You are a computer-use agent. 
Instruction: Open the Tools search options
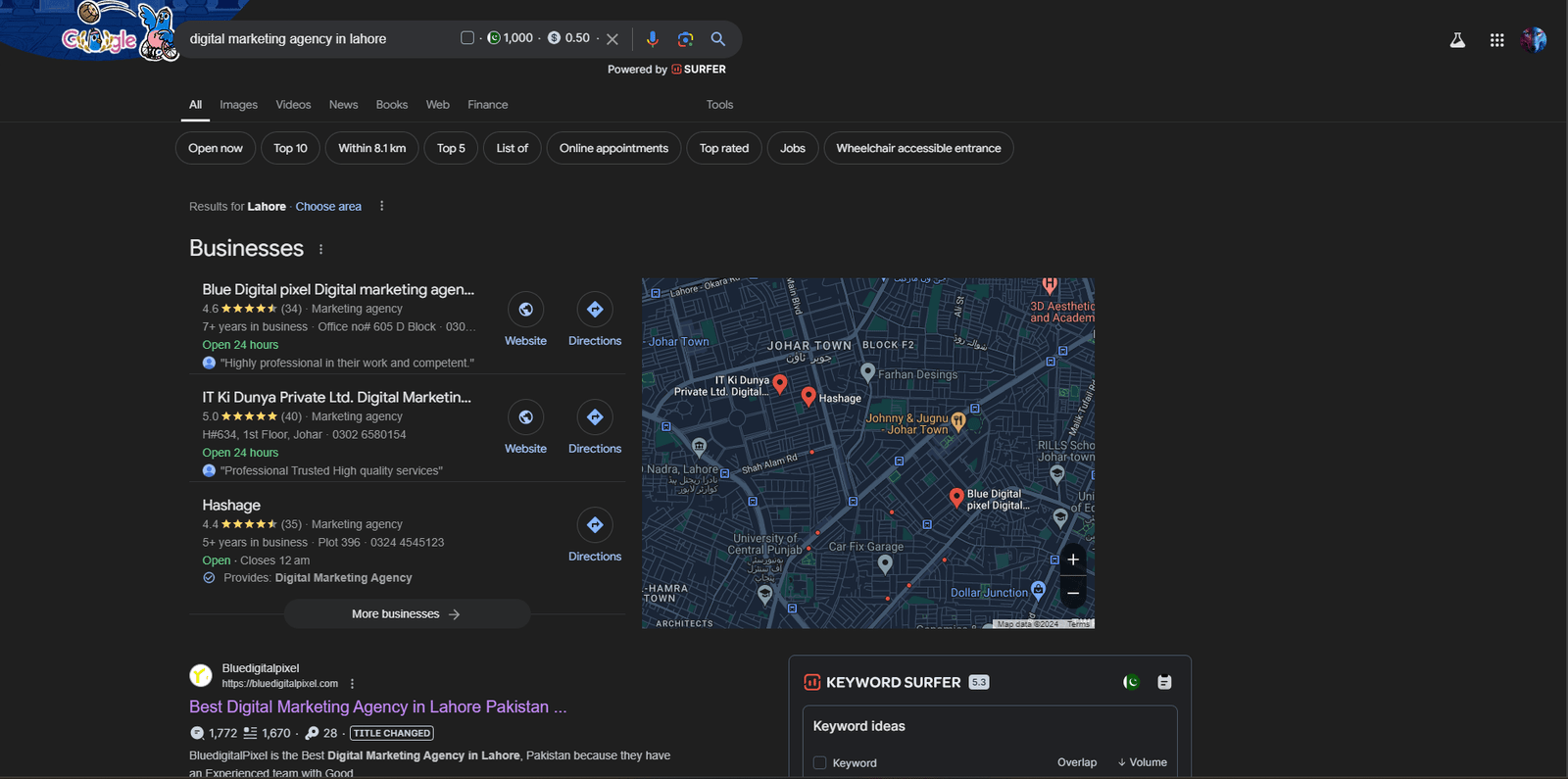point(719,105)
